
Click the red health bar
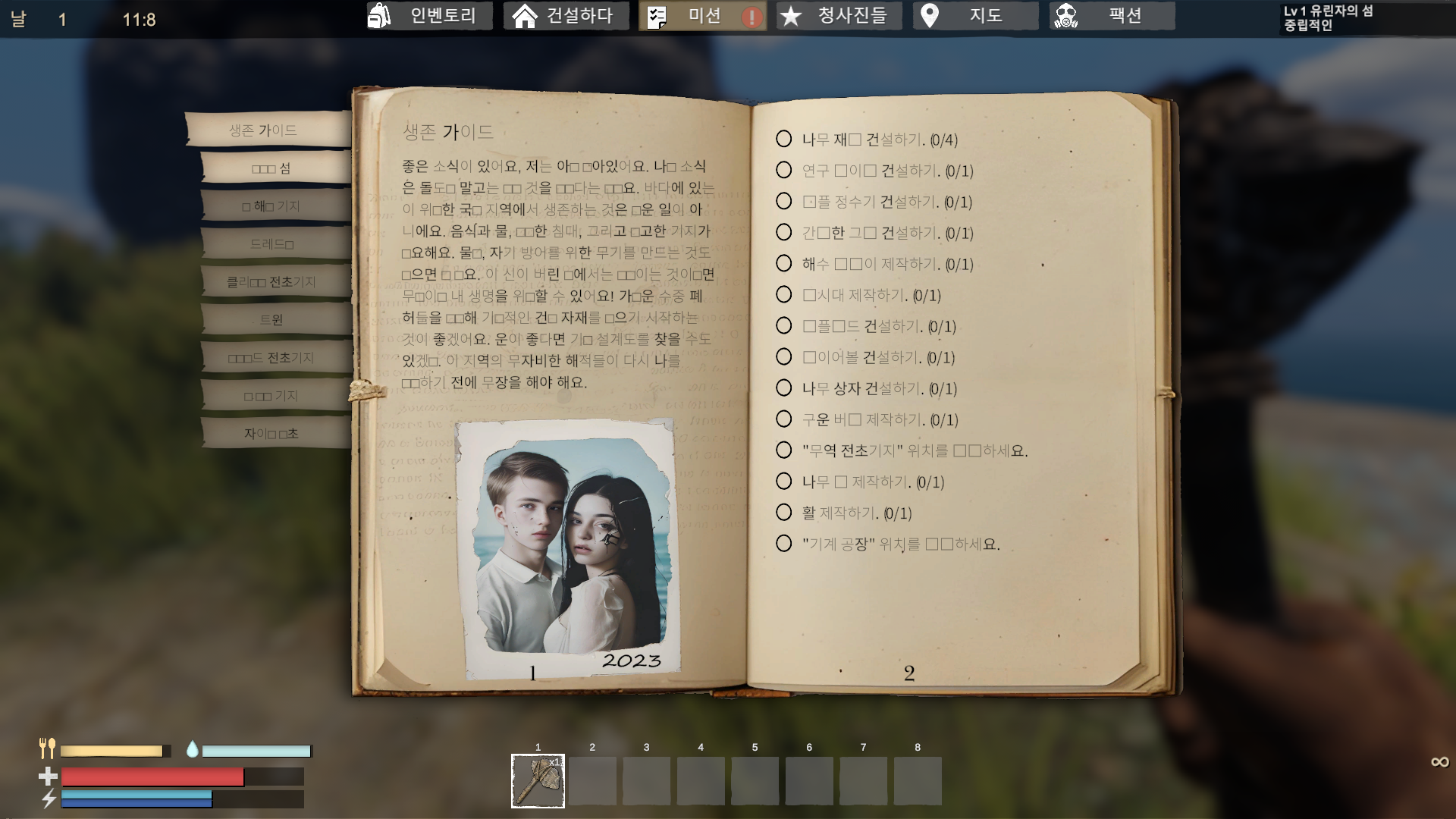click(152, 777)
